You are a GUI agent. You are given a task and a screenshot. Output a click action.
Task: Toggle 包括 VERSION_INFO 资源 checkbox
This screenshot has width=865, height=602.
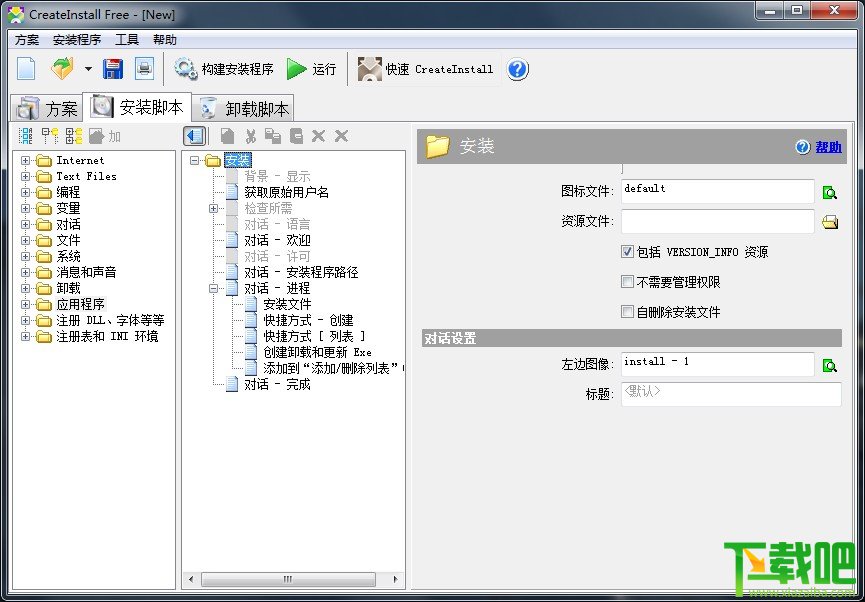pyautogui.click(x=627, y=252)
